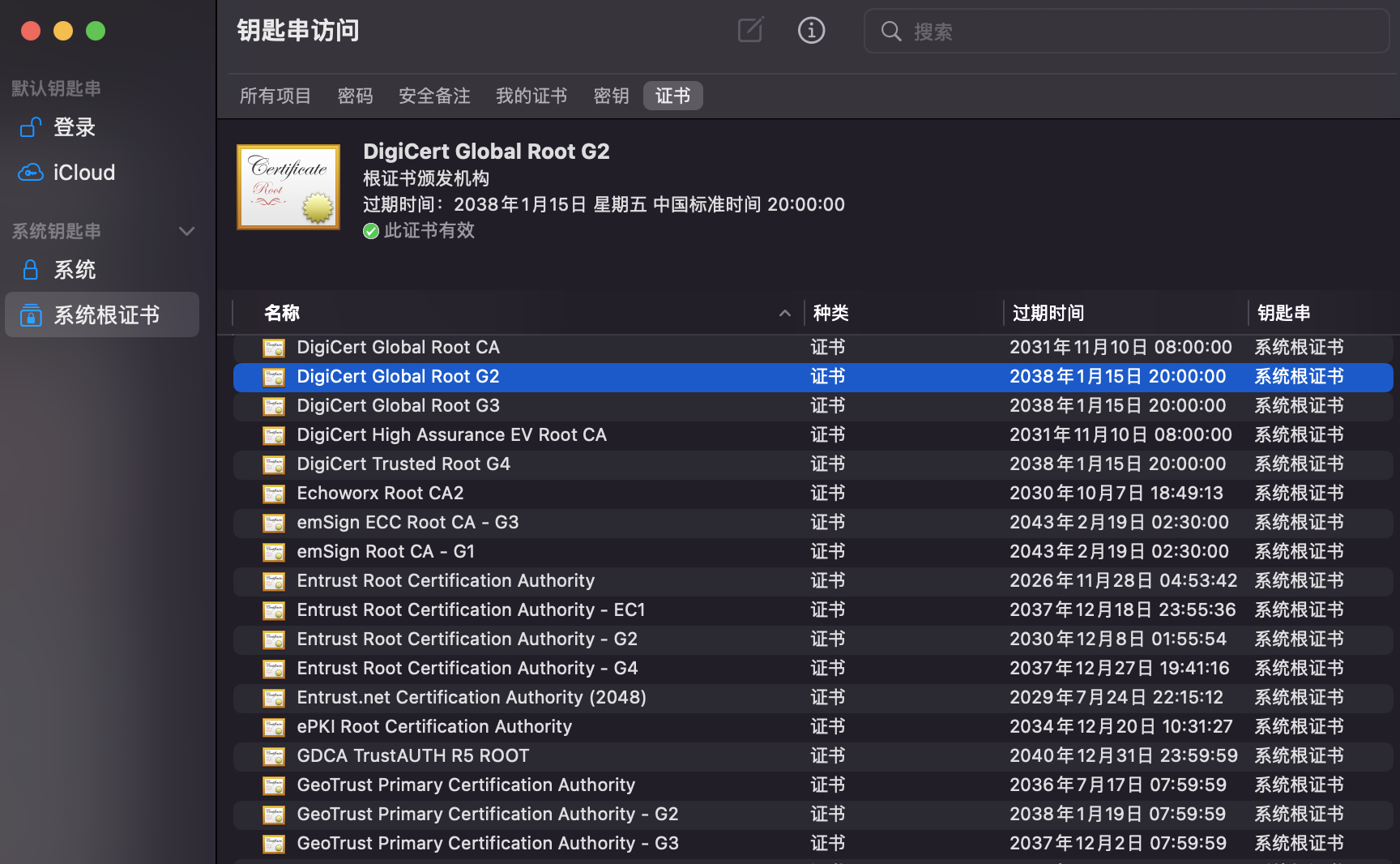Click the lock icon beside 系统
1400x864 pixels.
pos(31,270)
